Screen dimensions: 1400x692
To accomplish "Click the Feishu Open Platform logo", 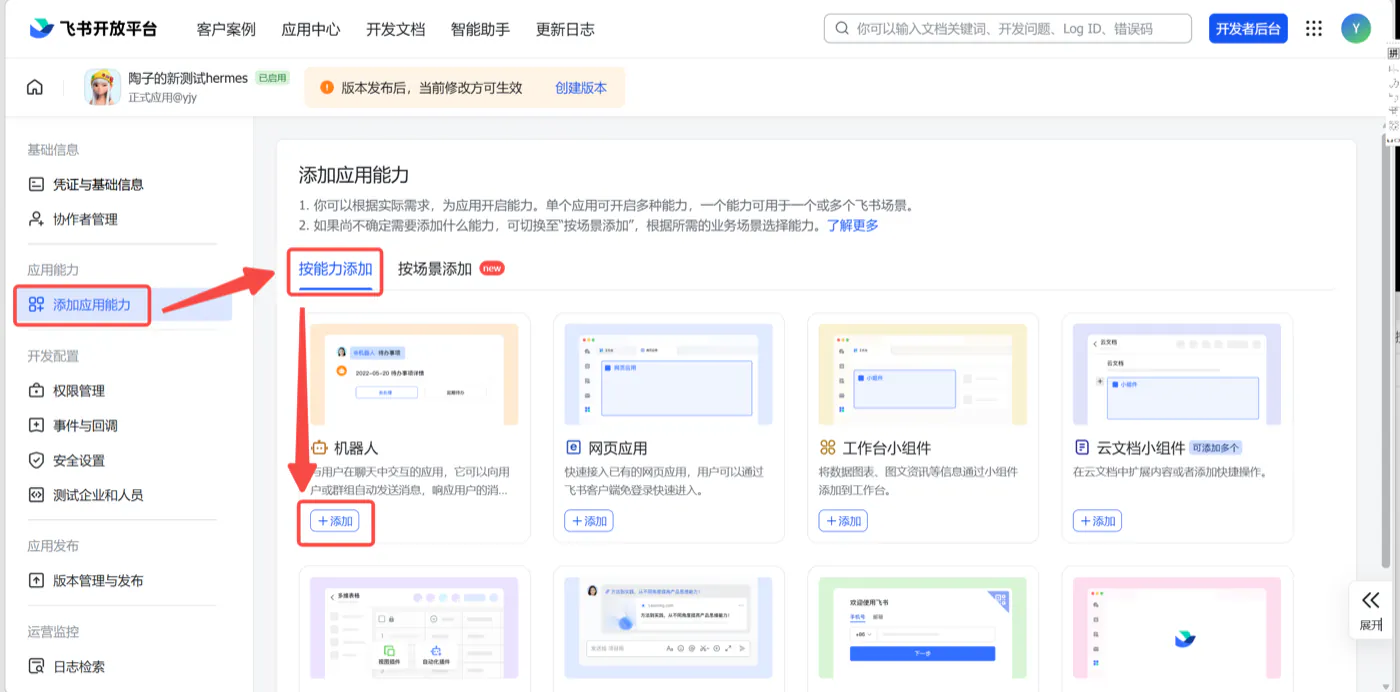I will tap(93, 28).
